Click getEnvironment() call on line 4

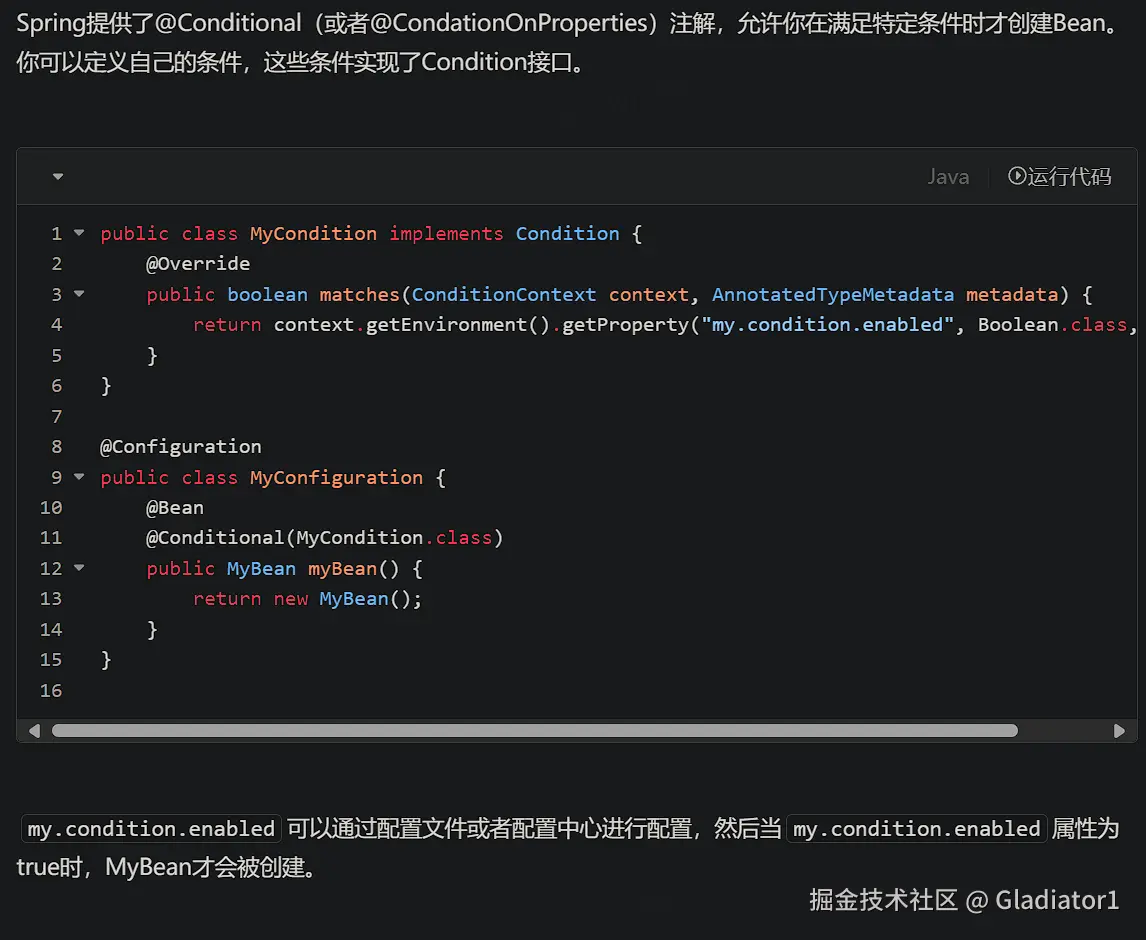tap(458, 325)
